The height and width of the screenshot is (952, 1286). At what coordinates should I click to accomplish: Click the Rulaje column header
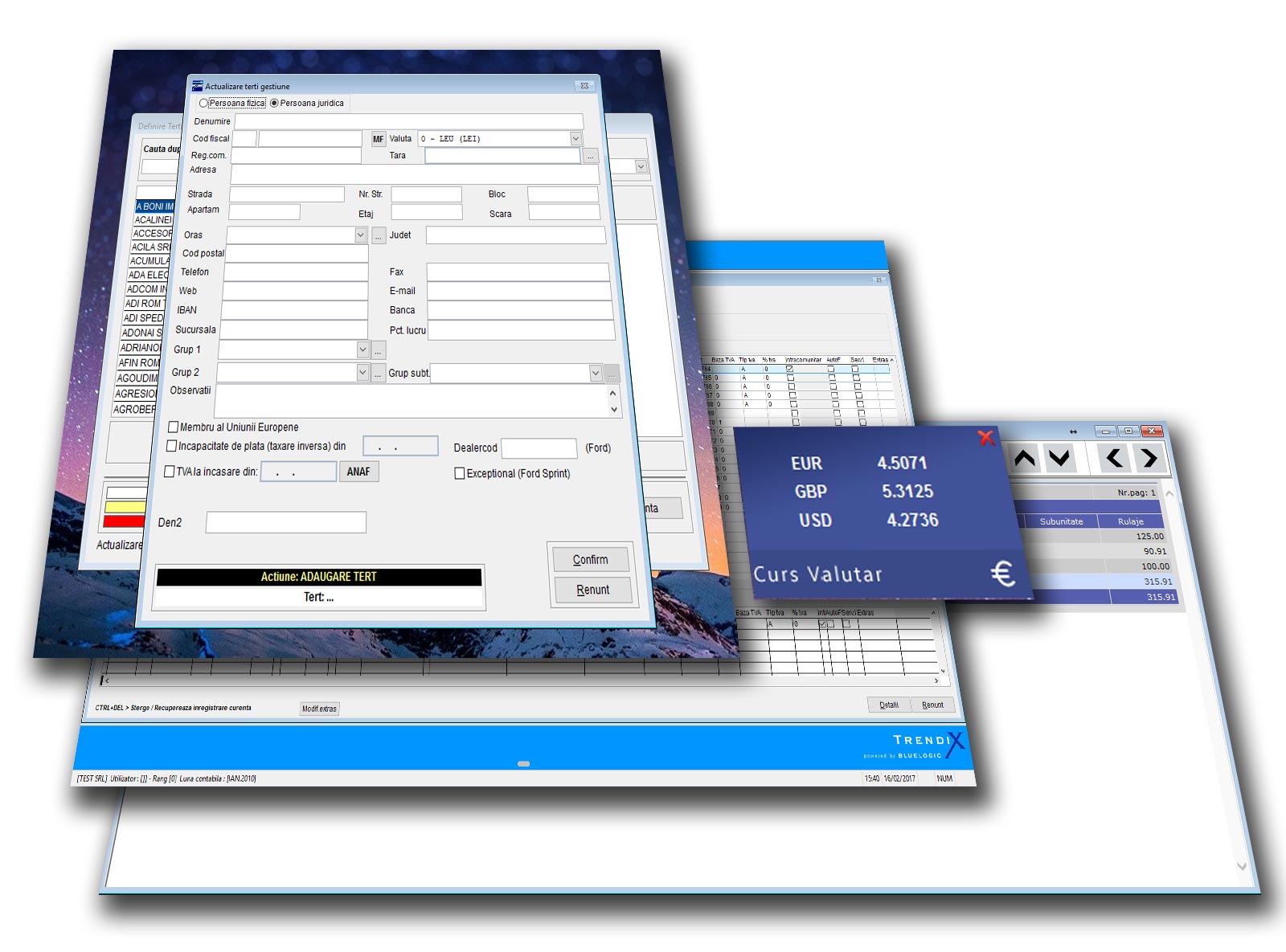[x=1131, y=521]
